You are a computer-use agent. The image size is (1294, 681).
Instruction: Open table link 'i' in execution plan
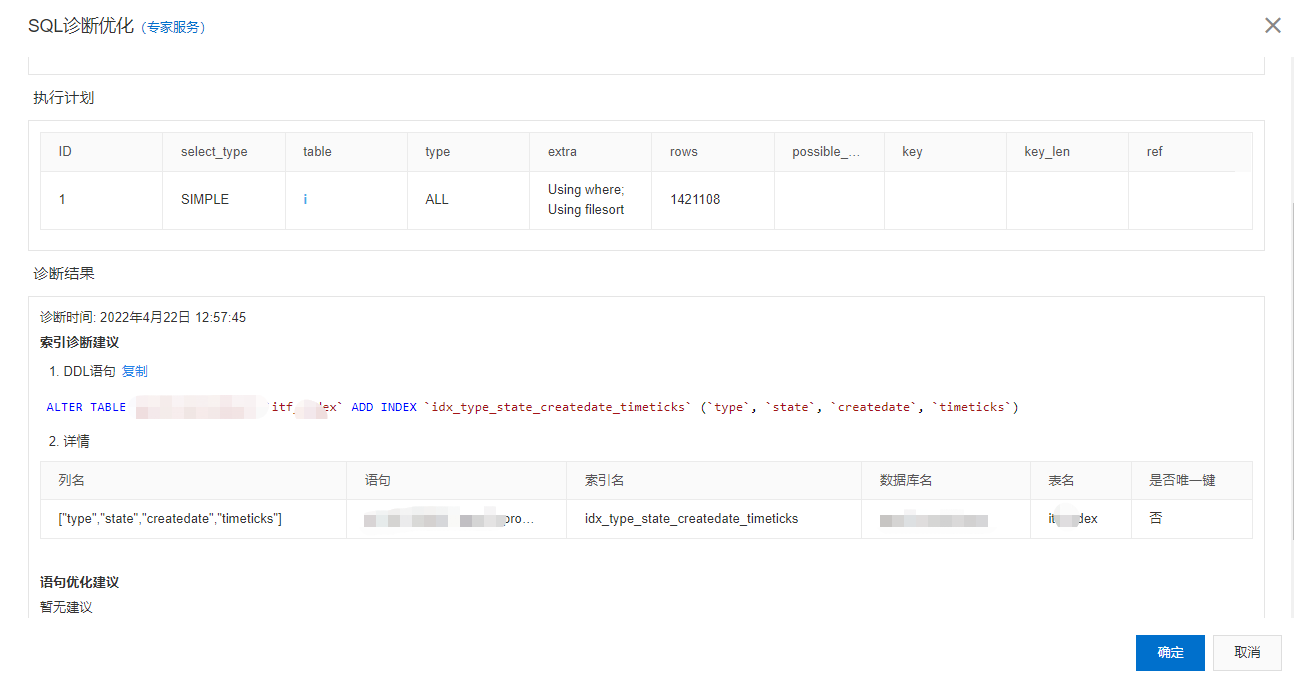tap(305, 200)
